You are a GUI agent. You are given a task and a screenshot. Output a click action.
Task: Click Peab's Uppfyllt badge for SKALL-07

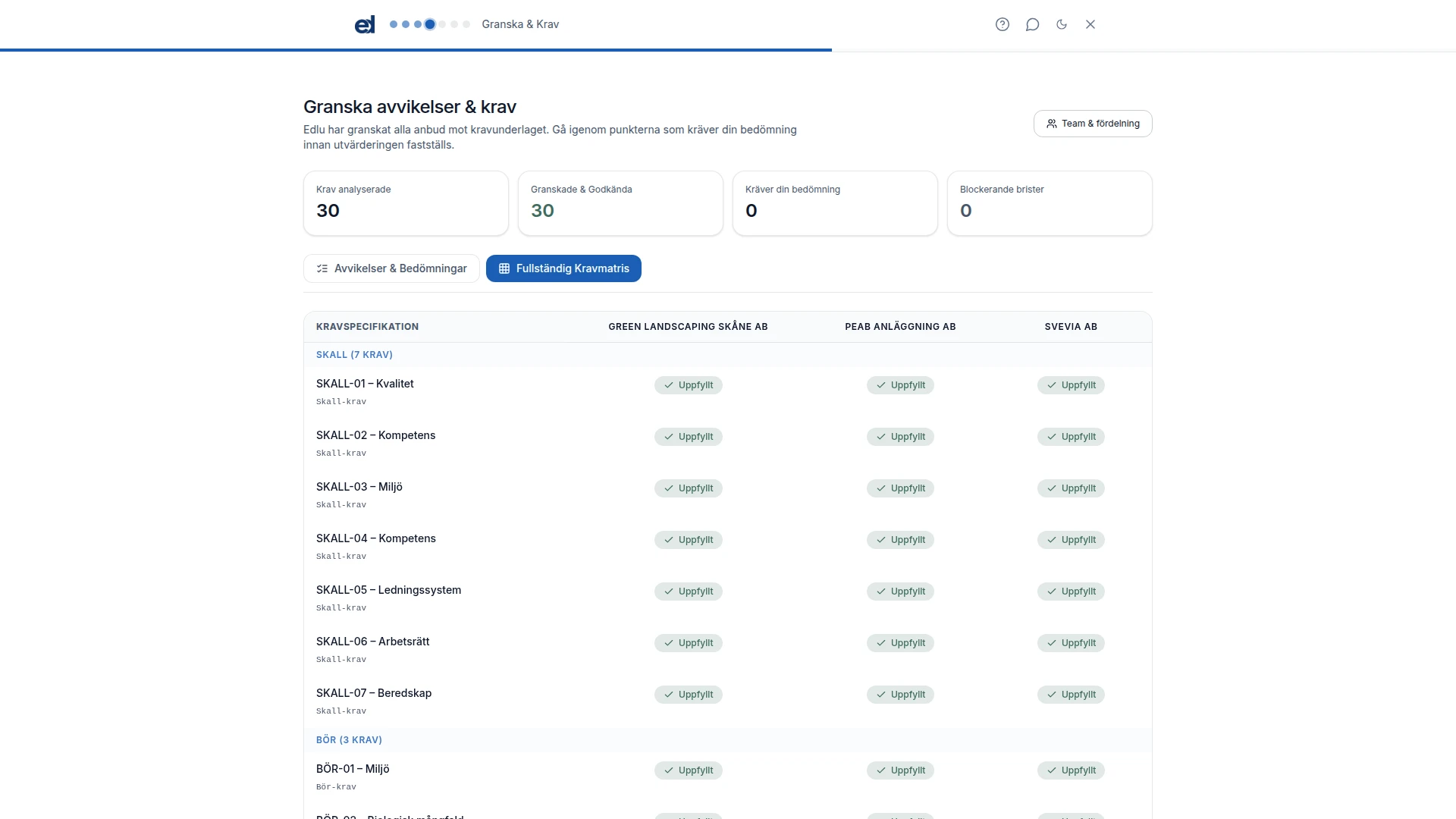[x=900, y=695]
